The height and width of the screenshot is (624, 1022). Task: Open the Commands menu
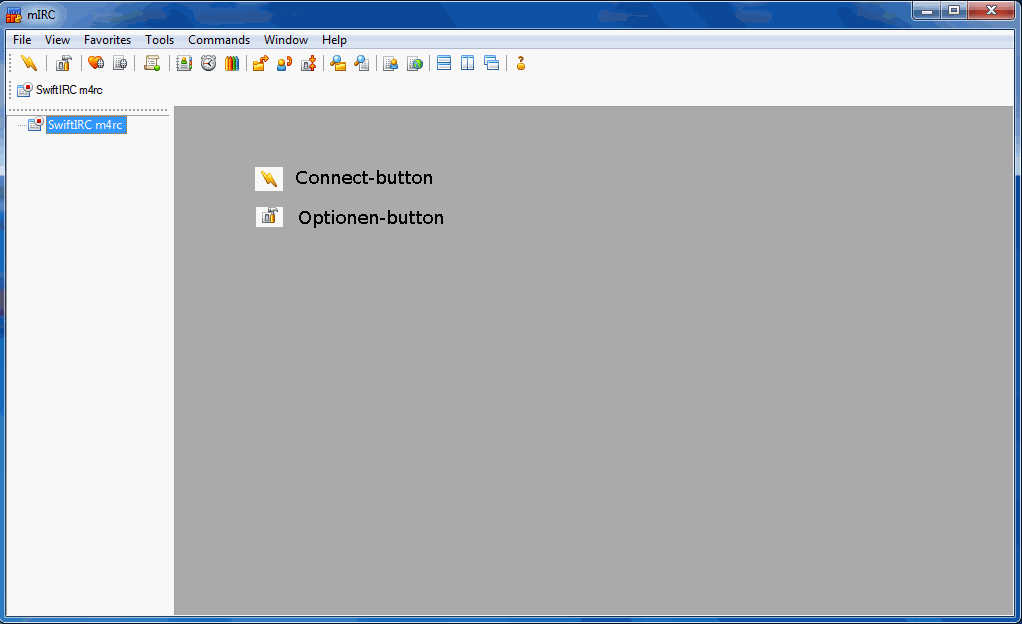pos(219,40)
